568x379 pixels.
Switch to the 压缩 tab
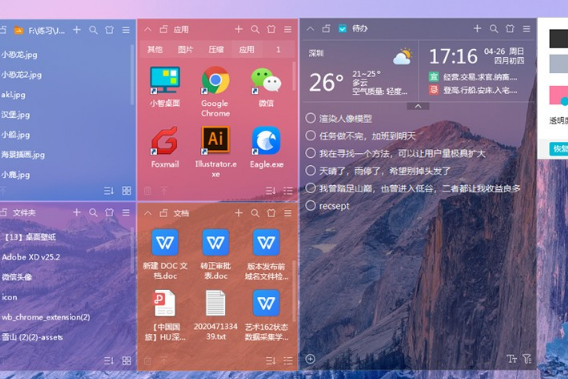coord(216,50)
